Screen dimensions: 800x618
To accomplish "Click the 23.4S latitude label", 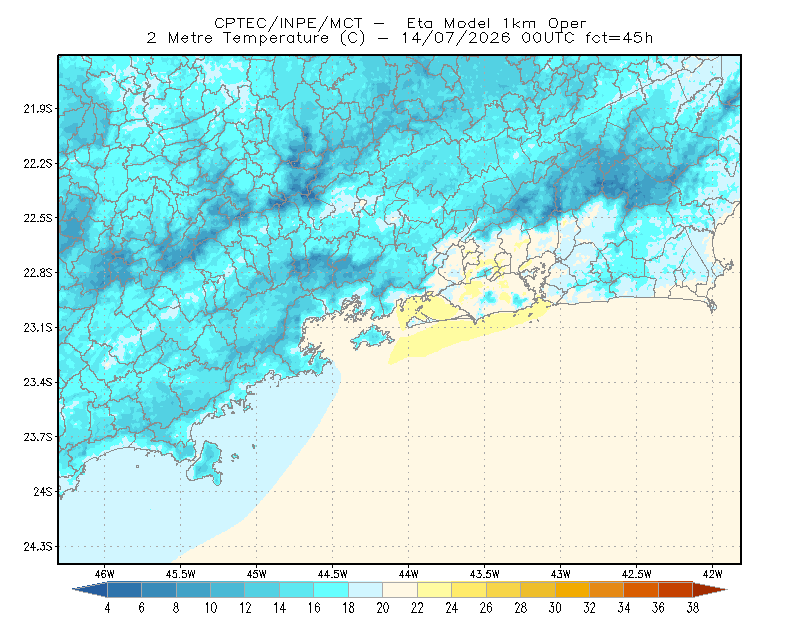I will [x=38, y=382].
